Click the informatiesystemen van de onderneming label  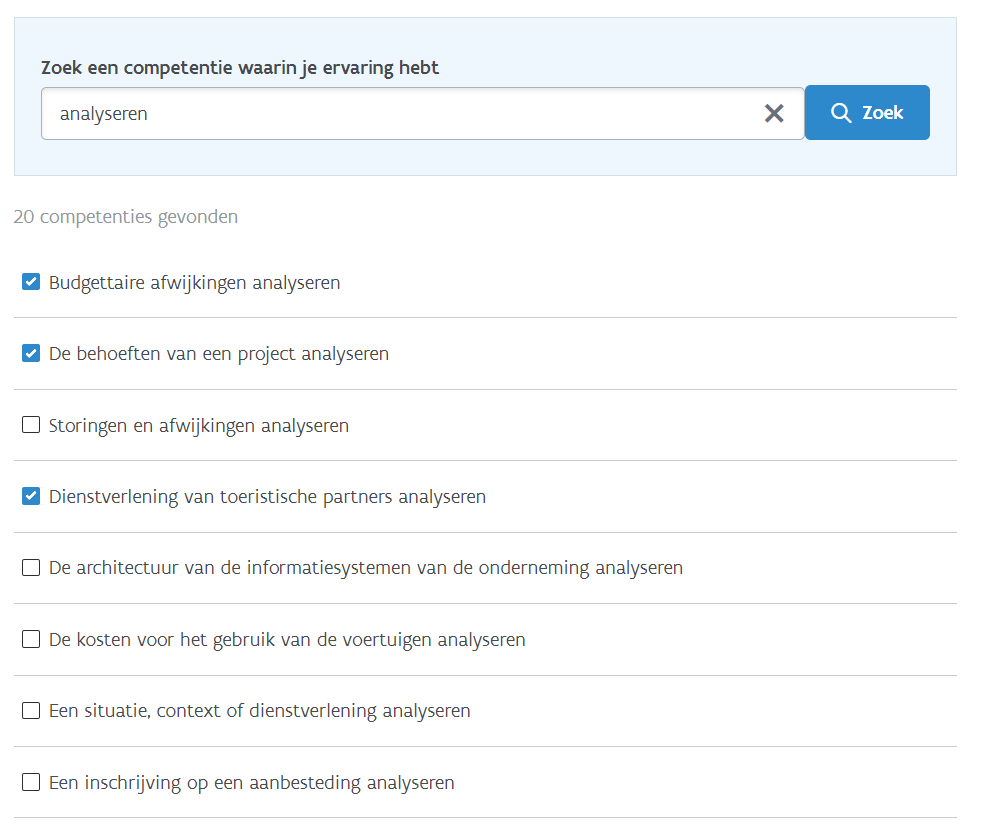366,568
